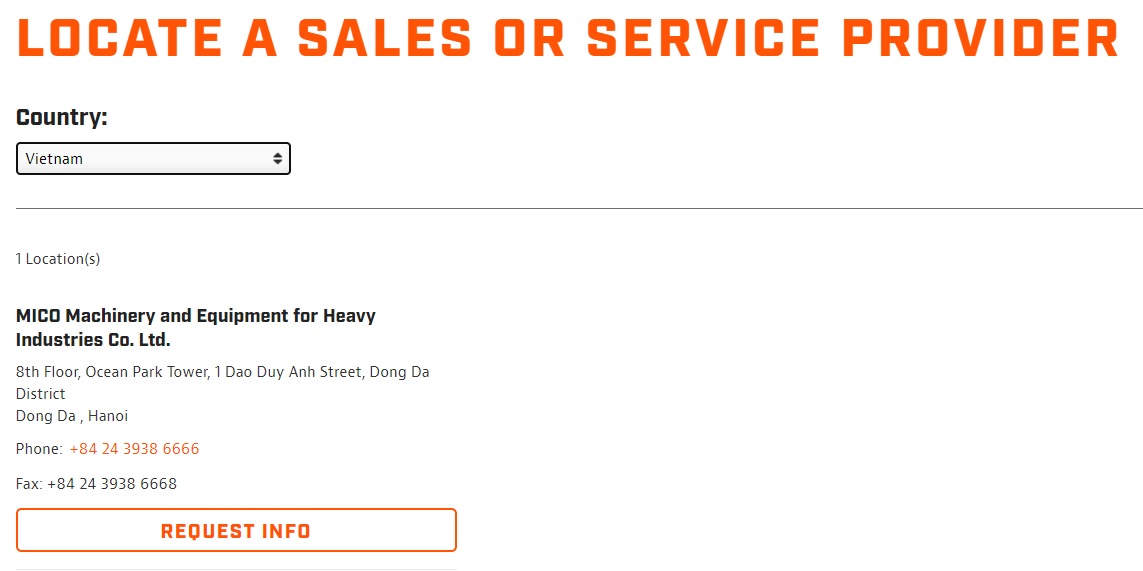Click the "MICO Machinery and Equipment" title line

(196, 316)
